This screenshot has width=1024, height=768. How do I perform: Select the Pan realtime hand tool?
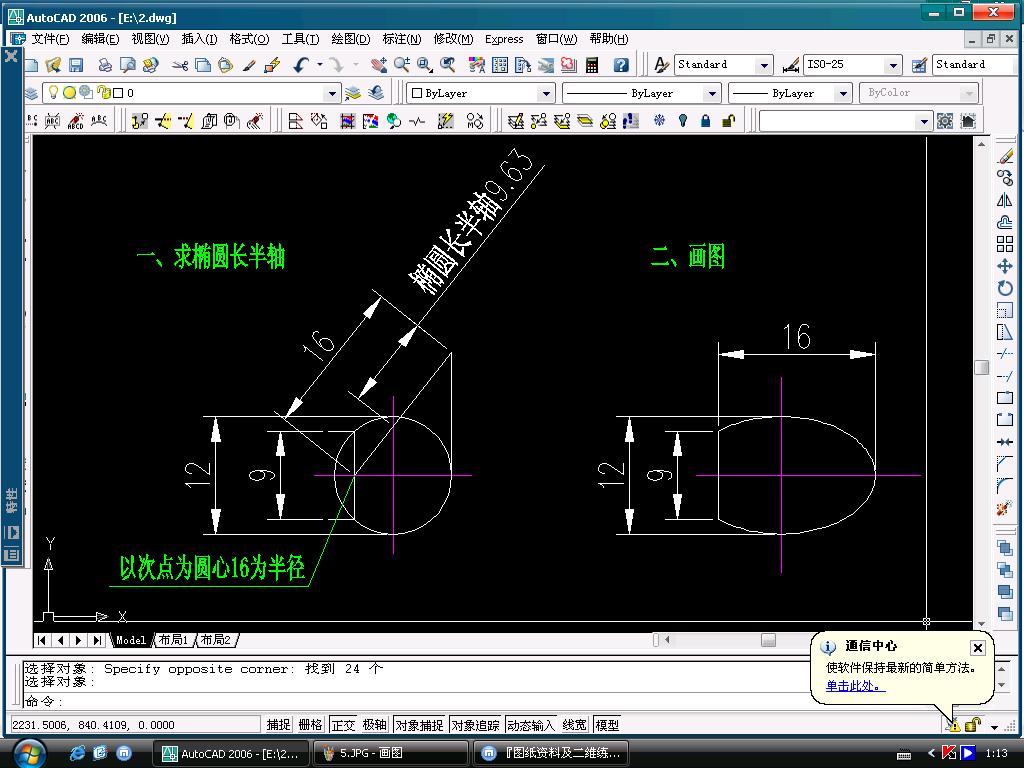coord(378,65)
